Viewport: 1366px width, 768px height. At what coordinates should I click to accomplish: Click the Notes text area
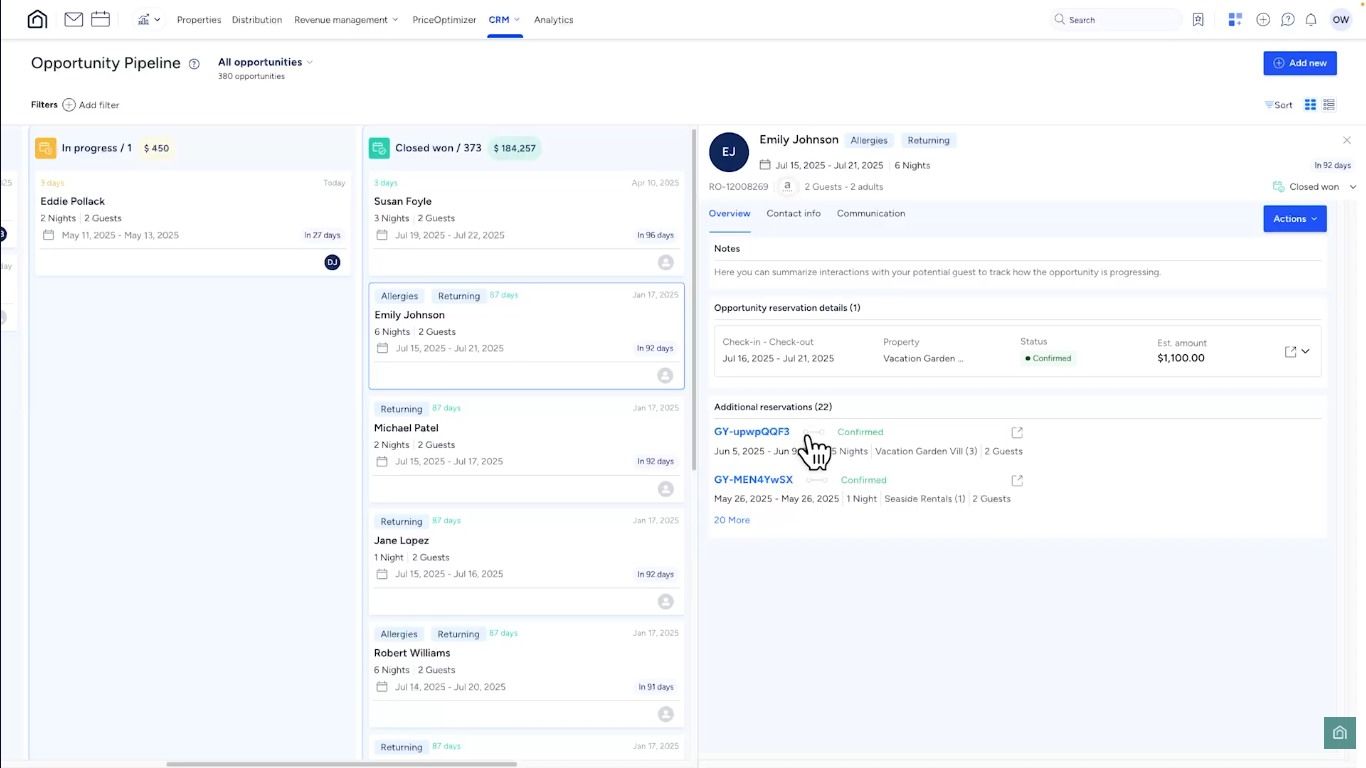1018,272
